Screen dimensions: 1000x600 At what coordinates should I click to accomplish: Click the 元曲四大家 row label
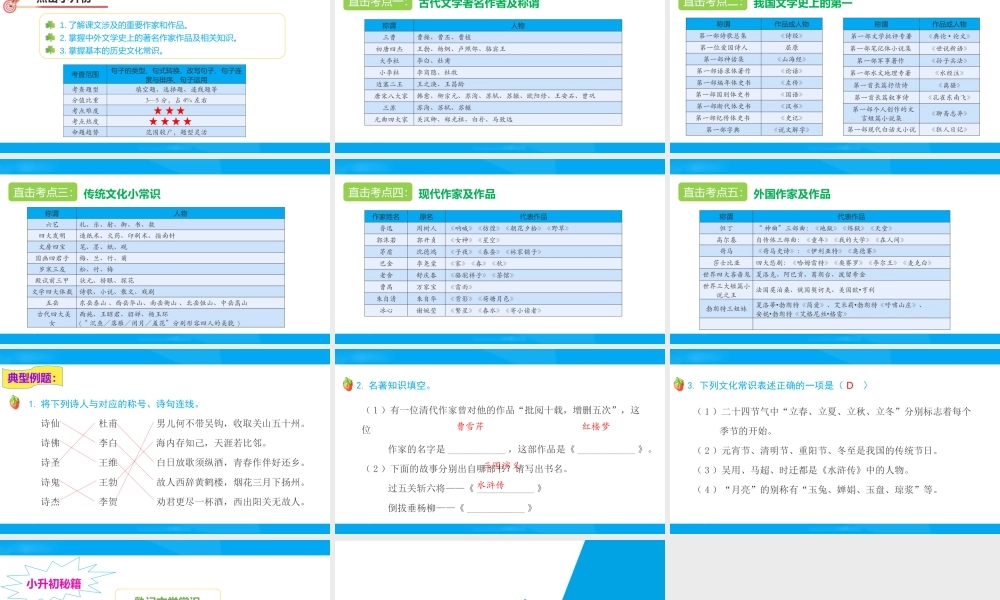390,119
